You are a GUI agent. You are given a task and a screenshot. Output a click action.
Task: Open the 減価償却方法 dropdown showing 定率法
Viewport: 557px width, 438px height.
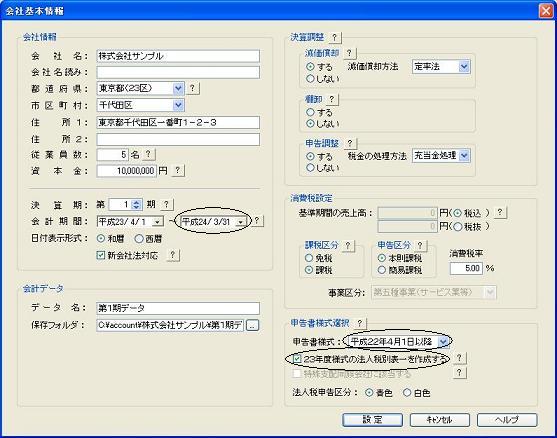tap(464, 66)
